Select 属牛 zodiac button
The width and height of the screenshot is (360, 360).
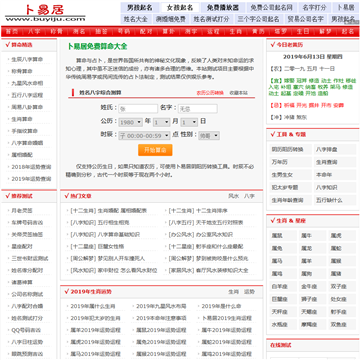pyautogui.click(x=312, y=235)
